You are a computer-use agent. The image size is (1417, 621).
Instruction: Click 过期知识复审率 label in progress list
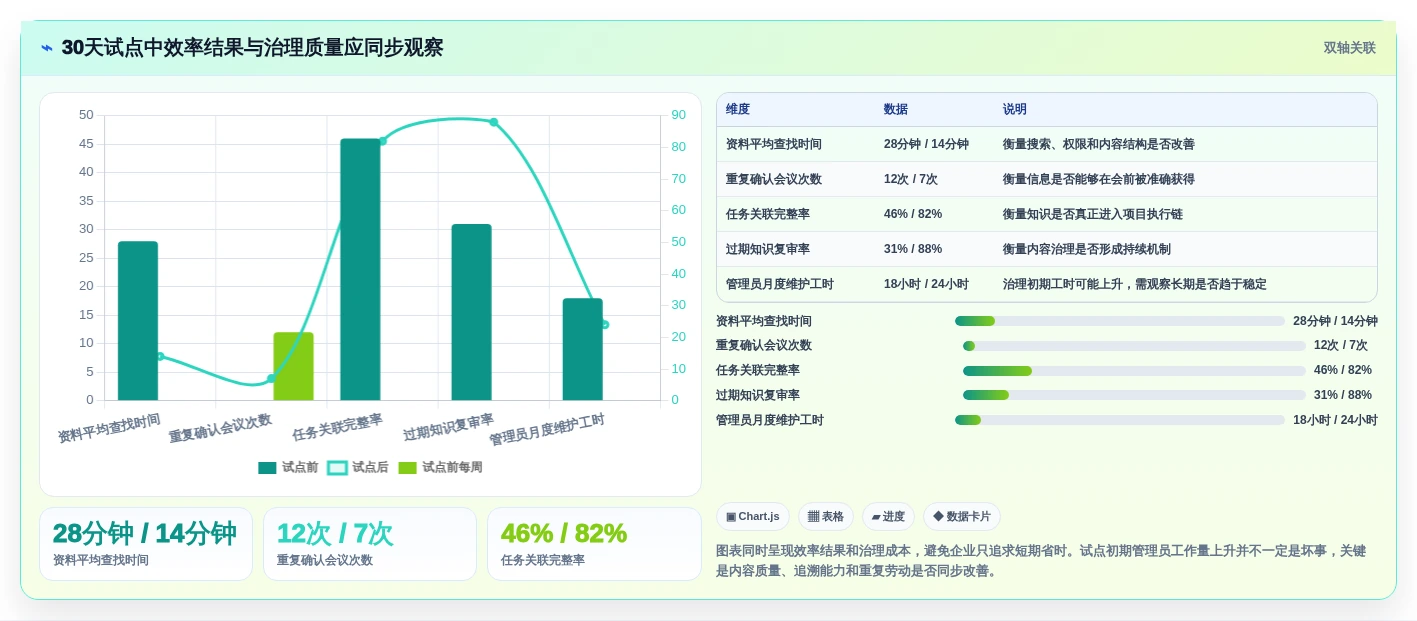(758, 395)
